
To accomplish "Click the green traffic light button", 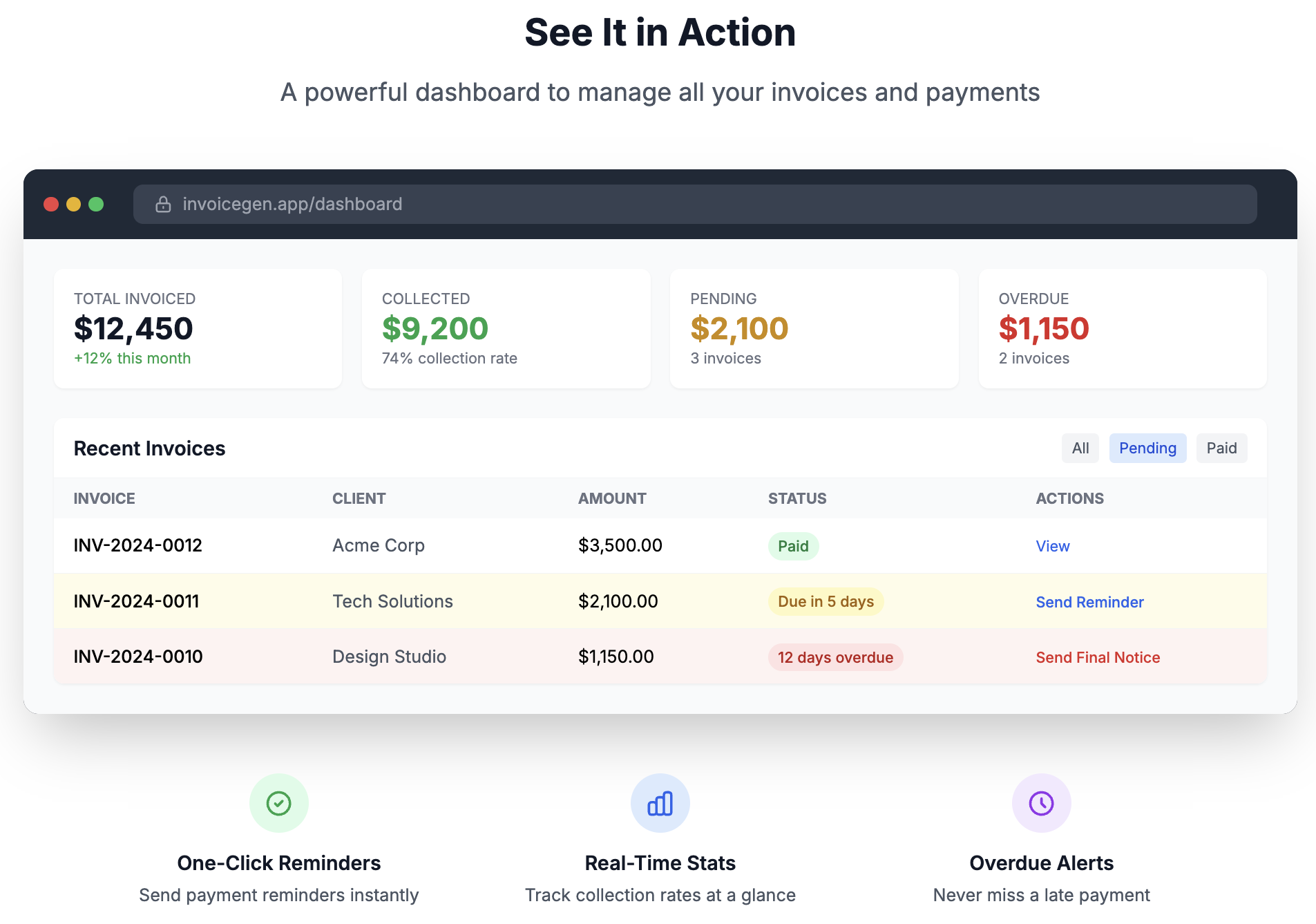I will [x=96, y=204].
